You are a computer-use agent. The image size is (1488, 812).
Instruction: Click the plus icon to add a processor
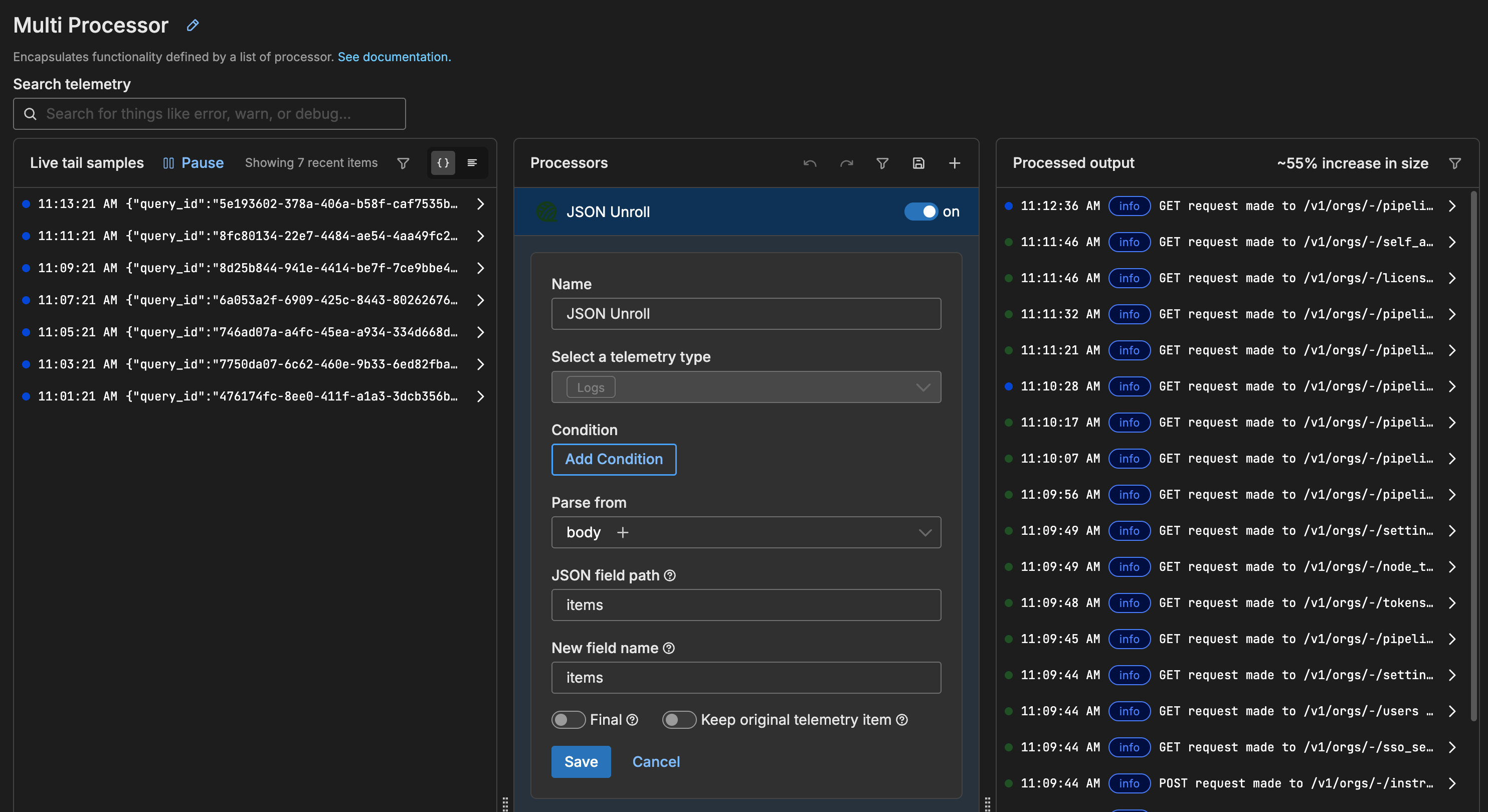[954, 163]
